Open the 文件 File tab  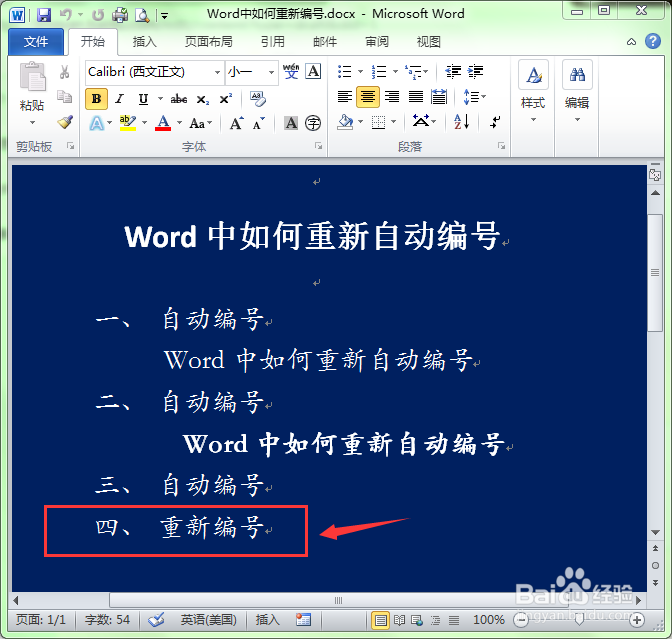pyautogui.click(x=36, y=42)
